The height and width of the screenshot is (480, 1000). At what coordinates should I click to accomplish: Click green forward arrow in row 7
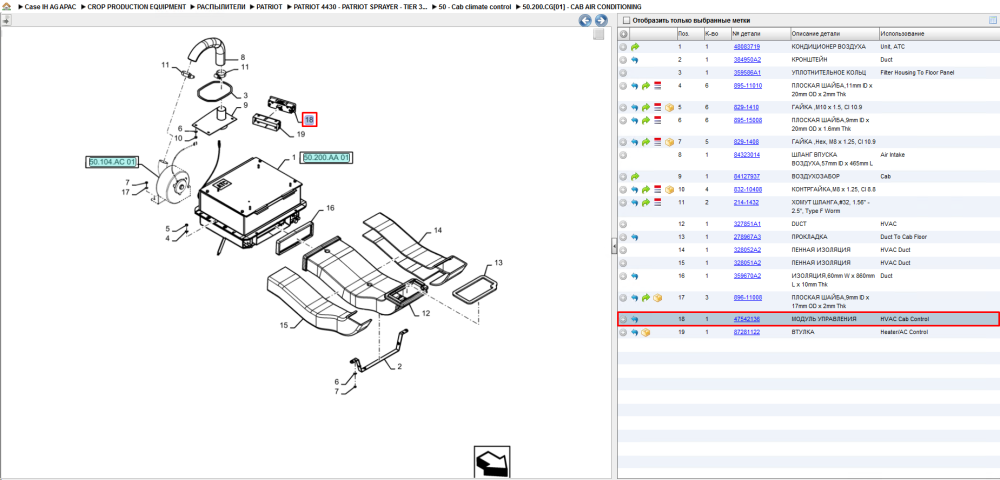pyautogui.click(x=646, y=142)
